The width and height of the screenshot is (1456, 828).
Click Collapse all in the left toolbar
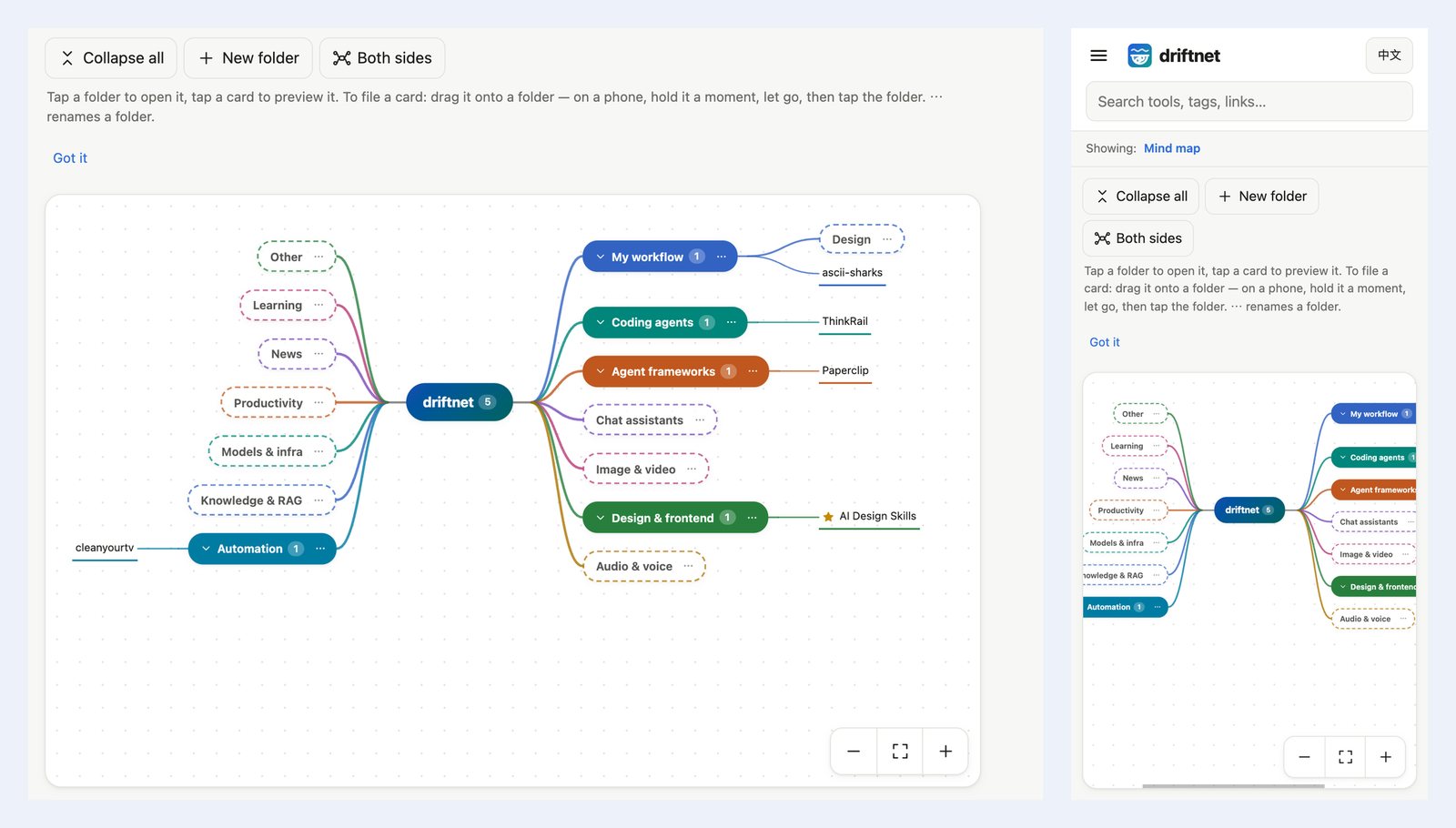pyautogui.click(x=111, y=58)
